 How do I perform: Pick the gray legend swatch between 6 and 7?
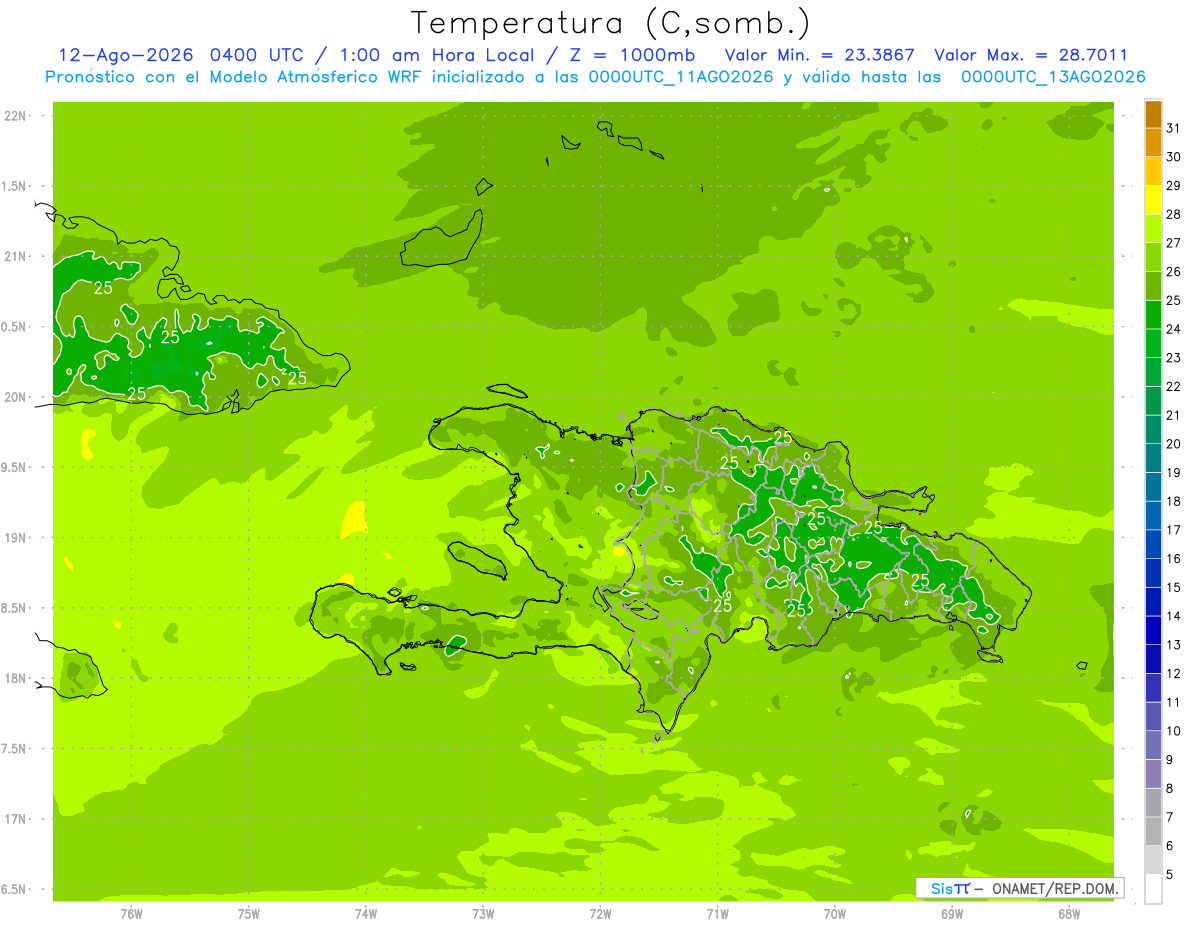[x=1153, y=832]
